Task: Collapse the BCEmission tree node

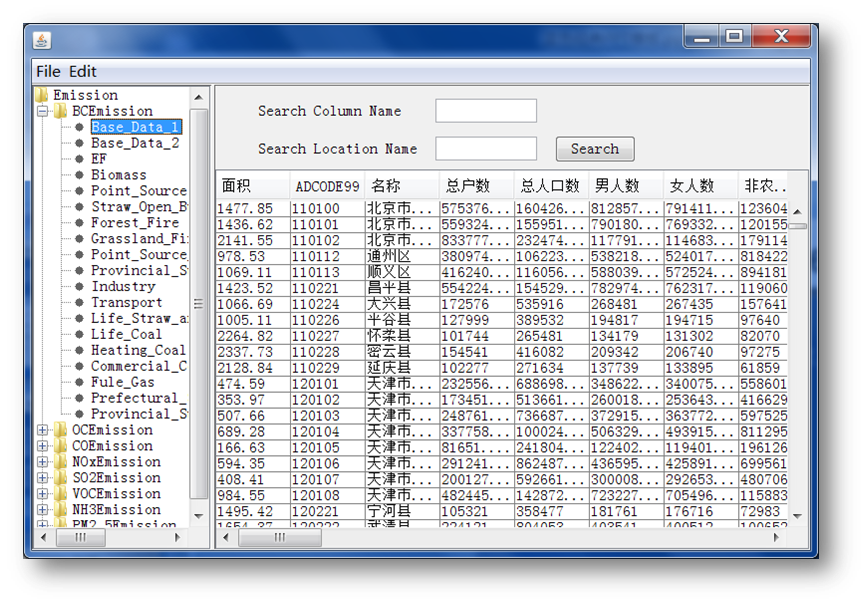Action: pos(42,111)
